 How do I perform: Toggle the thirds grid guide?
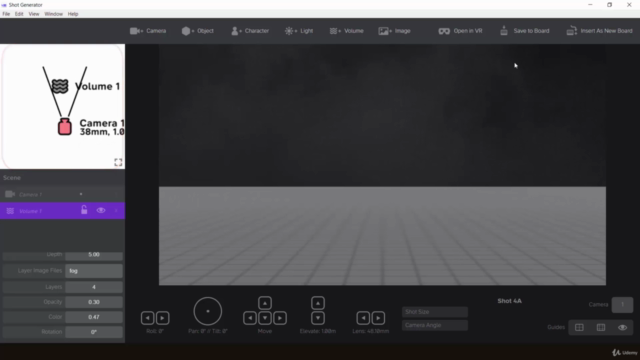coord(601,327)
